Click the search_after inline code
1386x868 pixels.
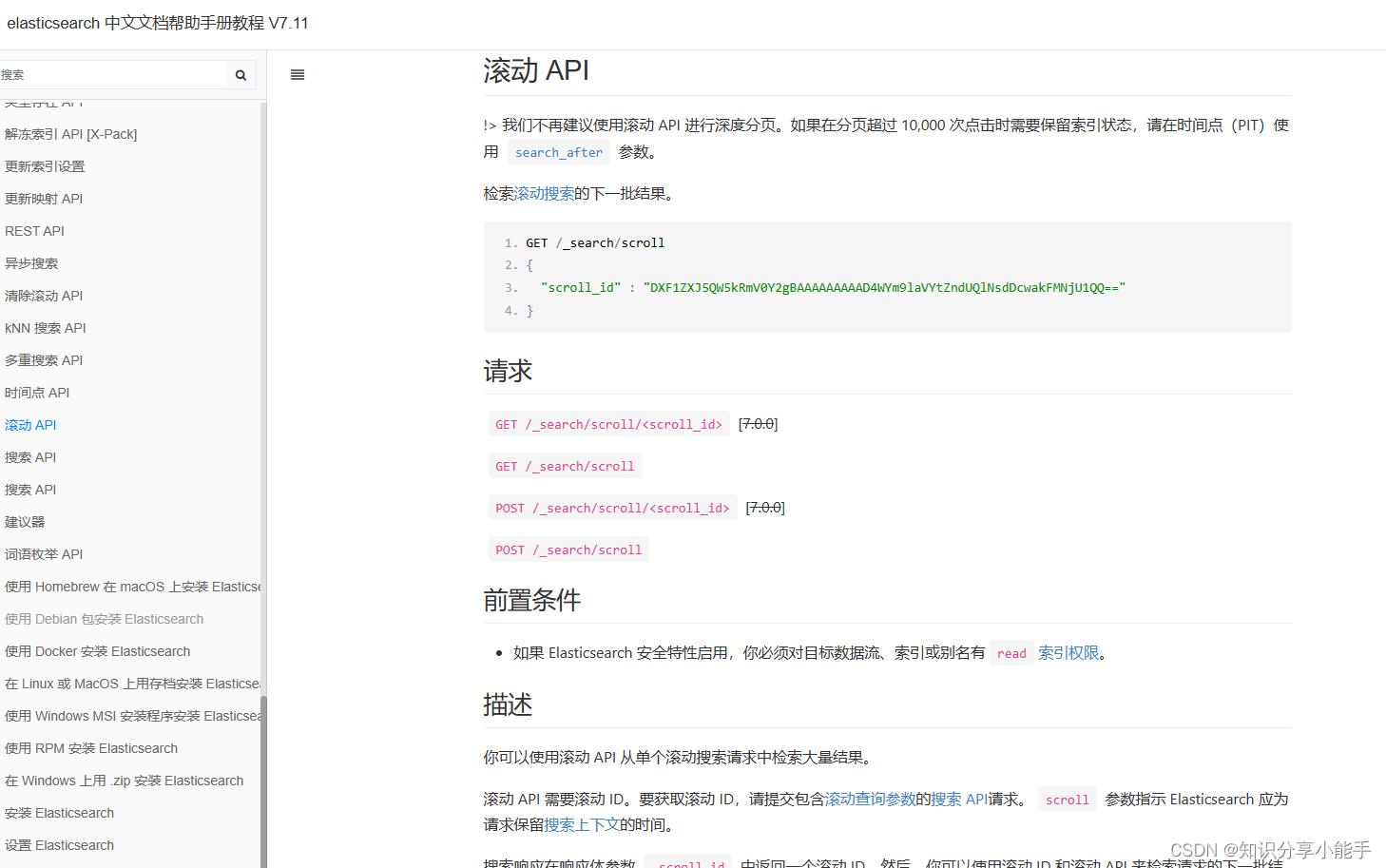[559, 152]
